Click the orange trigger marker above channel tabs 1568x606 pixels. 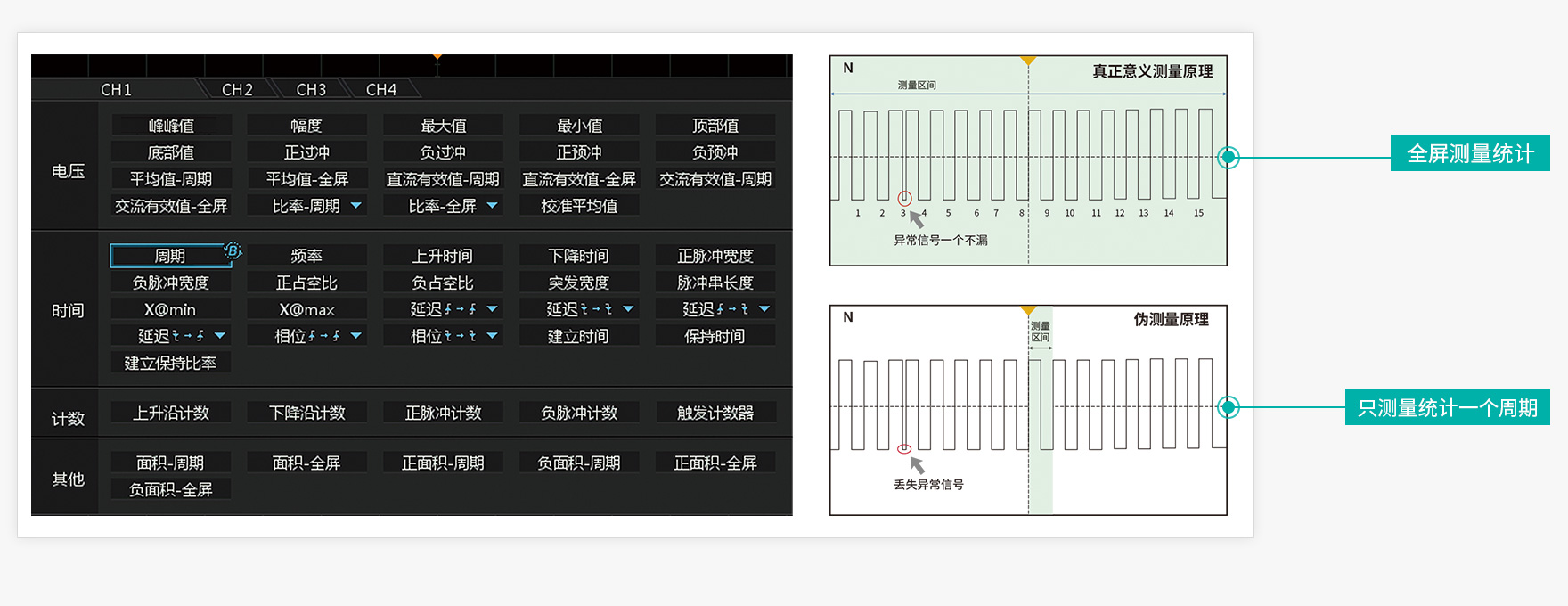click(437, 58)
